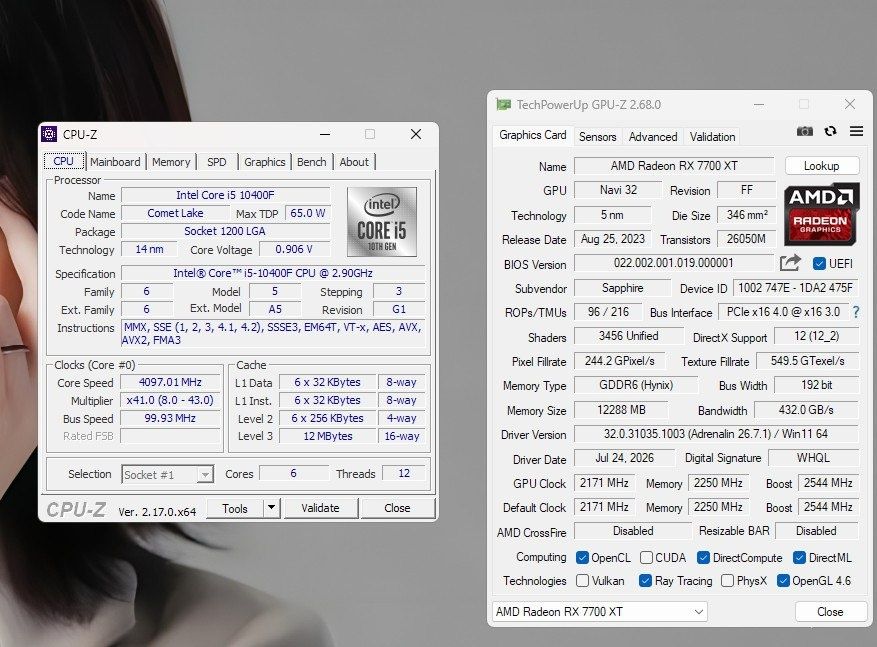Viewport: 877px width, 647px height.
Task: Click the CPU Name field Intel Core i5 10400F
Action: click(x=225, y=195)
